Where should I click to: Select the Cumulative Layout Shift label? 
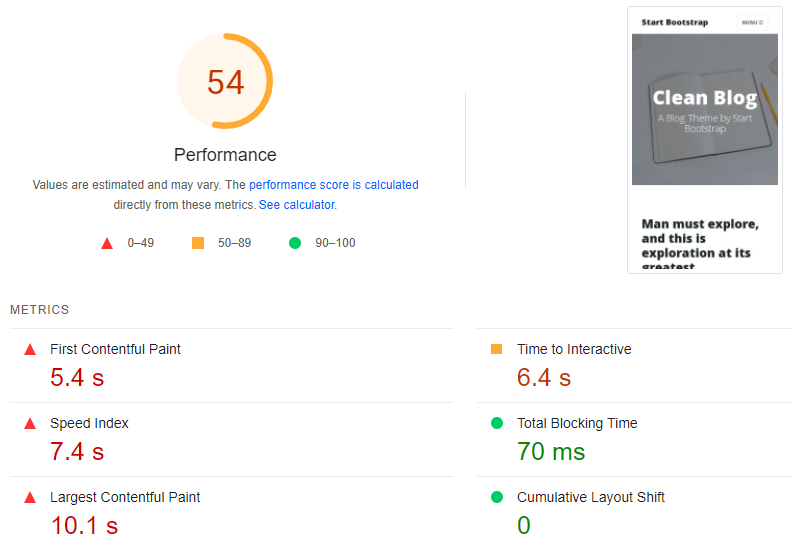pyautogui.click(x=591, y=497)
